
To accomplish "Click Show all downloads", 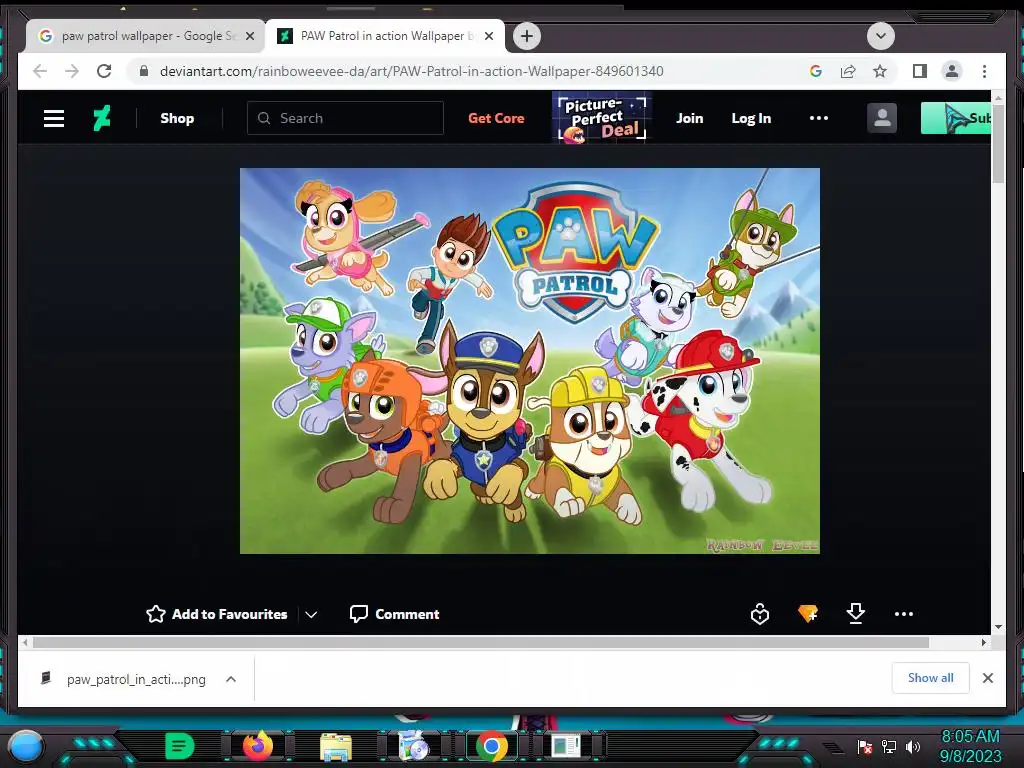I will coord(931,678).
